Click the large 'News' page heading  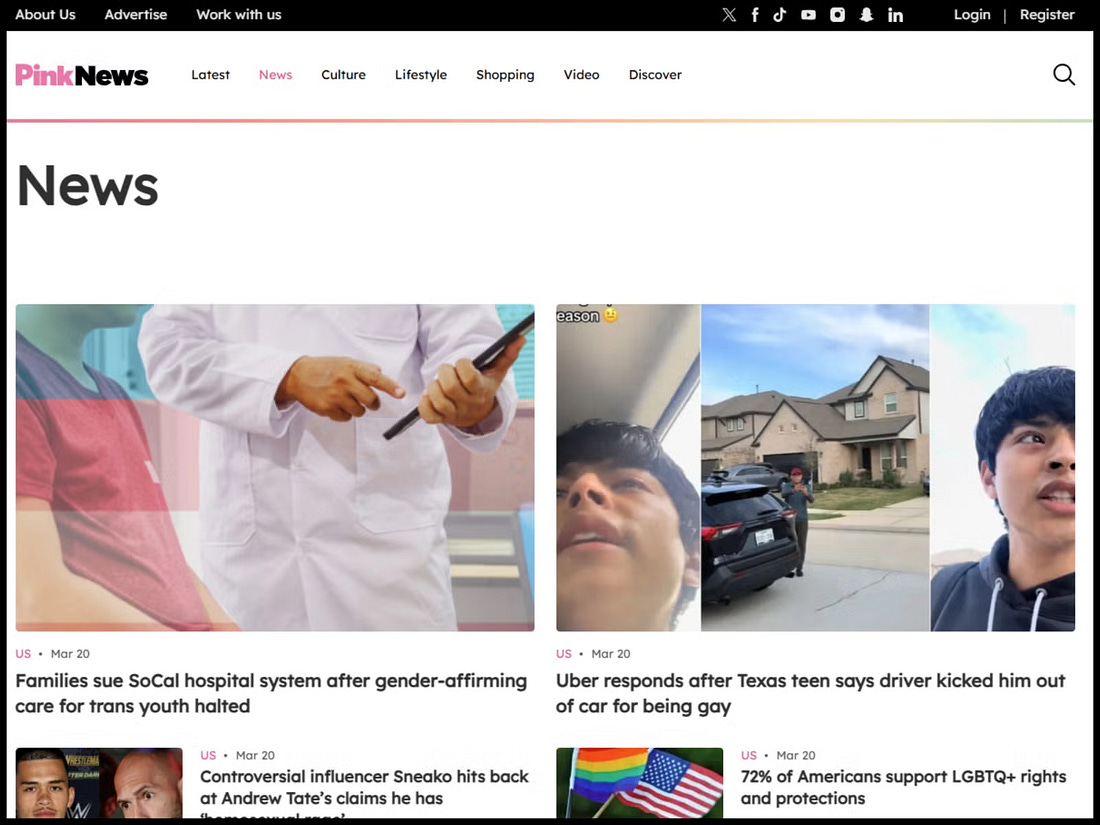tap(88, 186)
